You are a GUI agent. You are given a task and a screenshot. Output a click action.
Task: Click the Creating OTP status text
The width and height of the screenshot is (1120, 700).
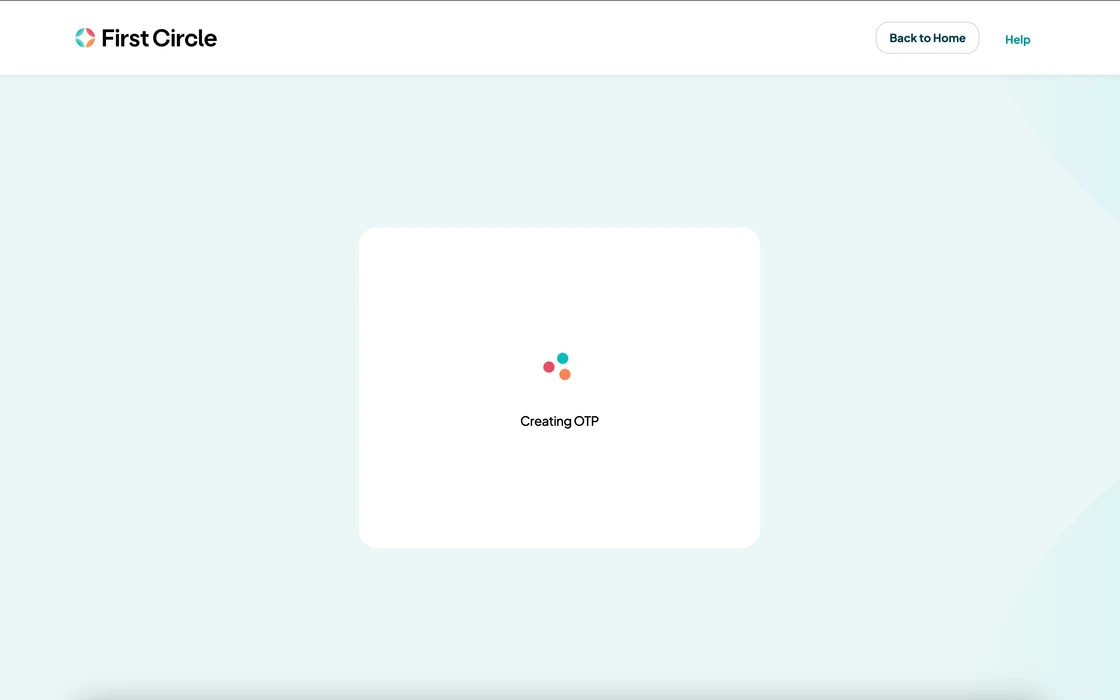click(559, 421)
